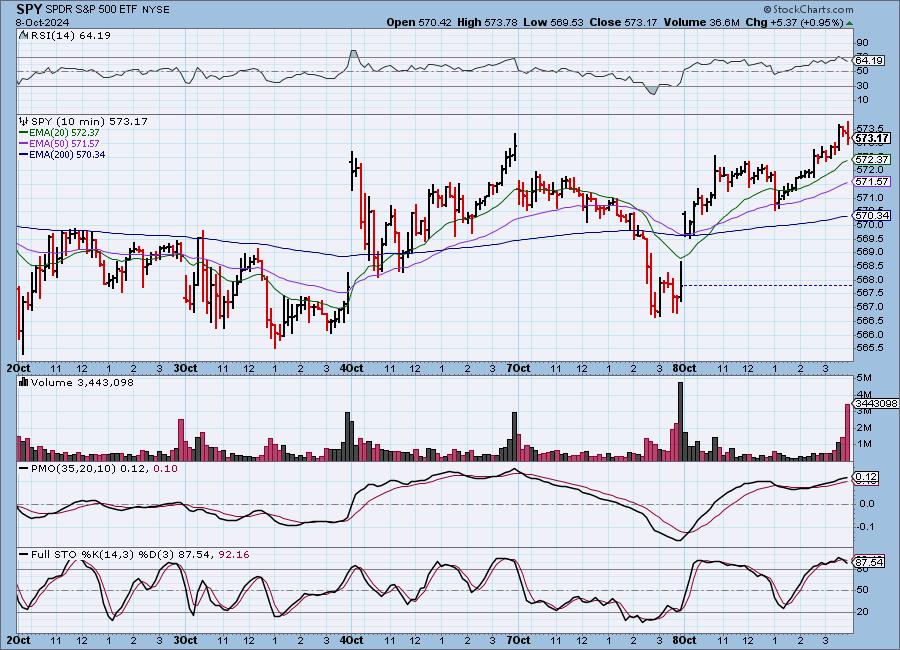The height and width of the screenshot is (650, 900).
Task: Click the RSI indicator line icon
Action: click(x=23, y=35)
